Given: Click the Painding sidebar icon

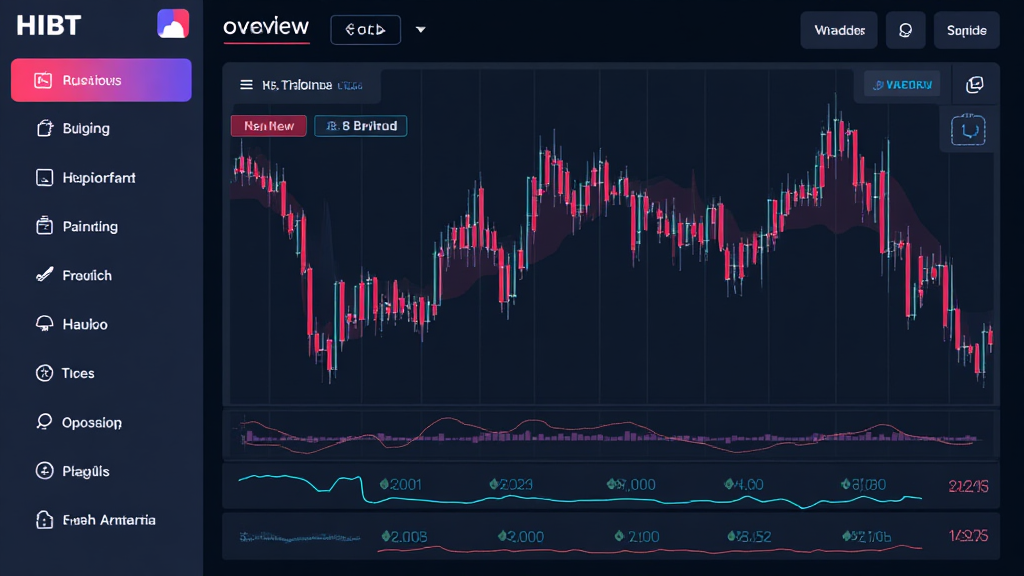Looking at the screenshot, I should point(43,226).
